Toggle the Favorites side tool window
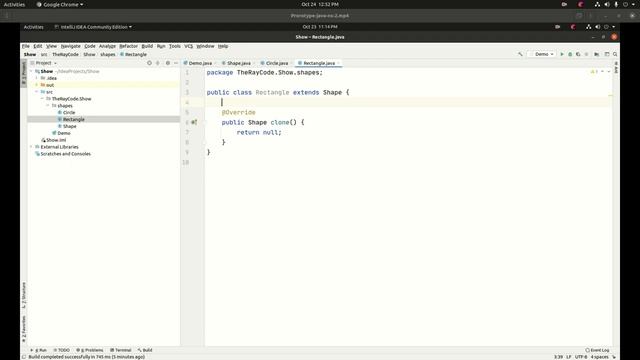The image size is (640, 360). tap(24, 329)
